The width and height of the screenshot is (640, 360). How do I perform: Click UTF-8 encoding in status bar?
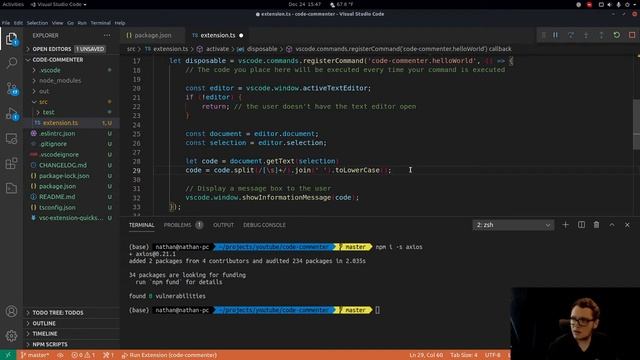click(x=493, y=355)
